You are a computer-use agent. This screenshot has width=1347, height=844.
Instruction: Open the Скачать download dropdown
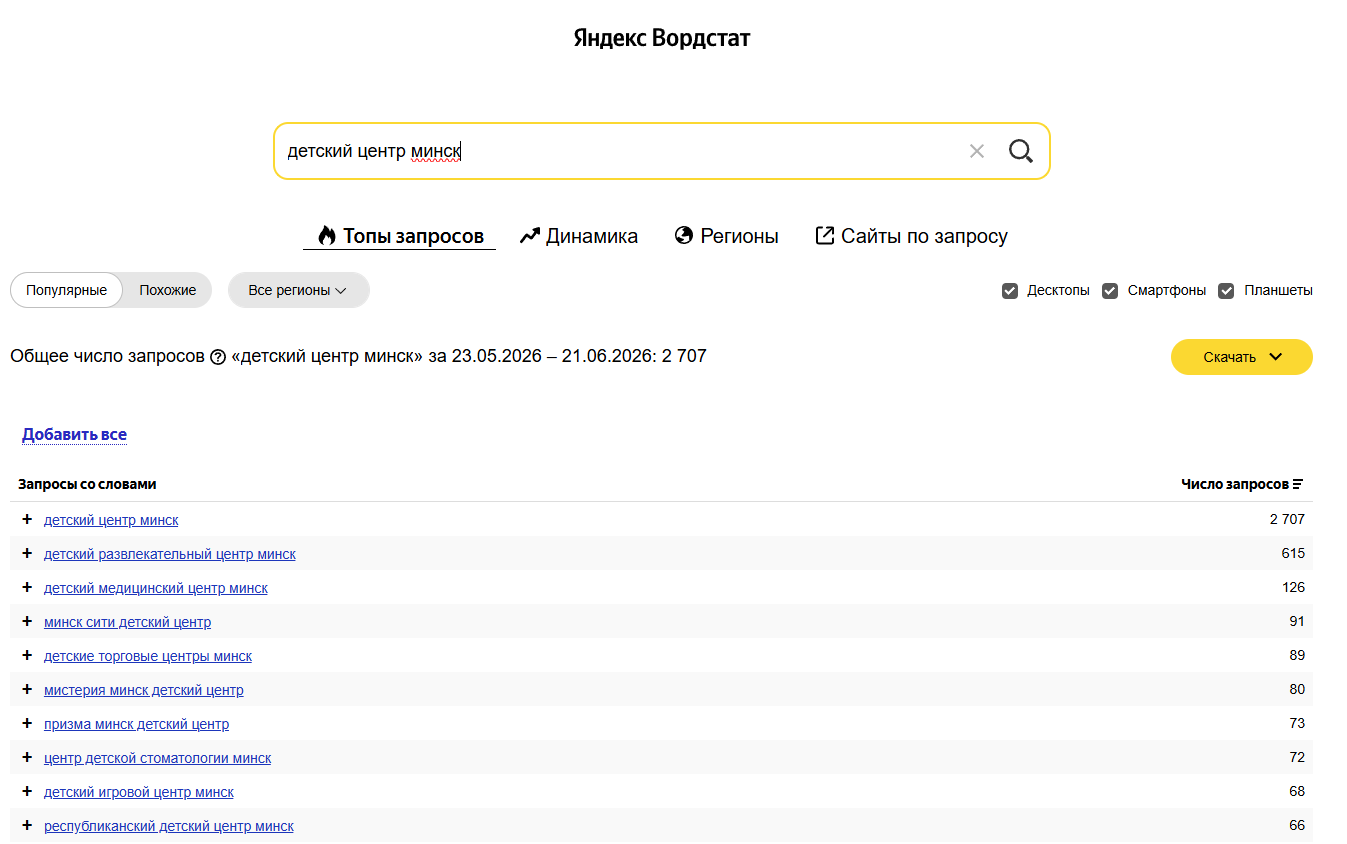1242,357
